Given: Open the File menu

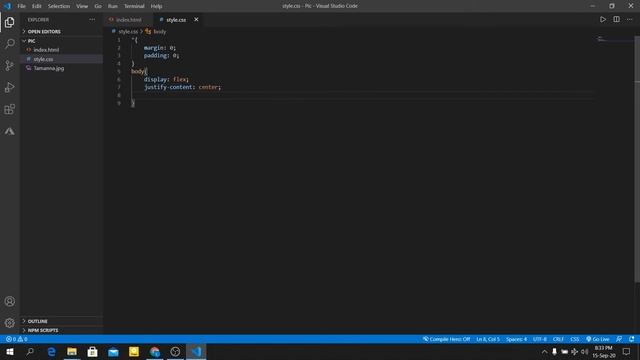Looking at the screenshot, I should pos(21,6).
